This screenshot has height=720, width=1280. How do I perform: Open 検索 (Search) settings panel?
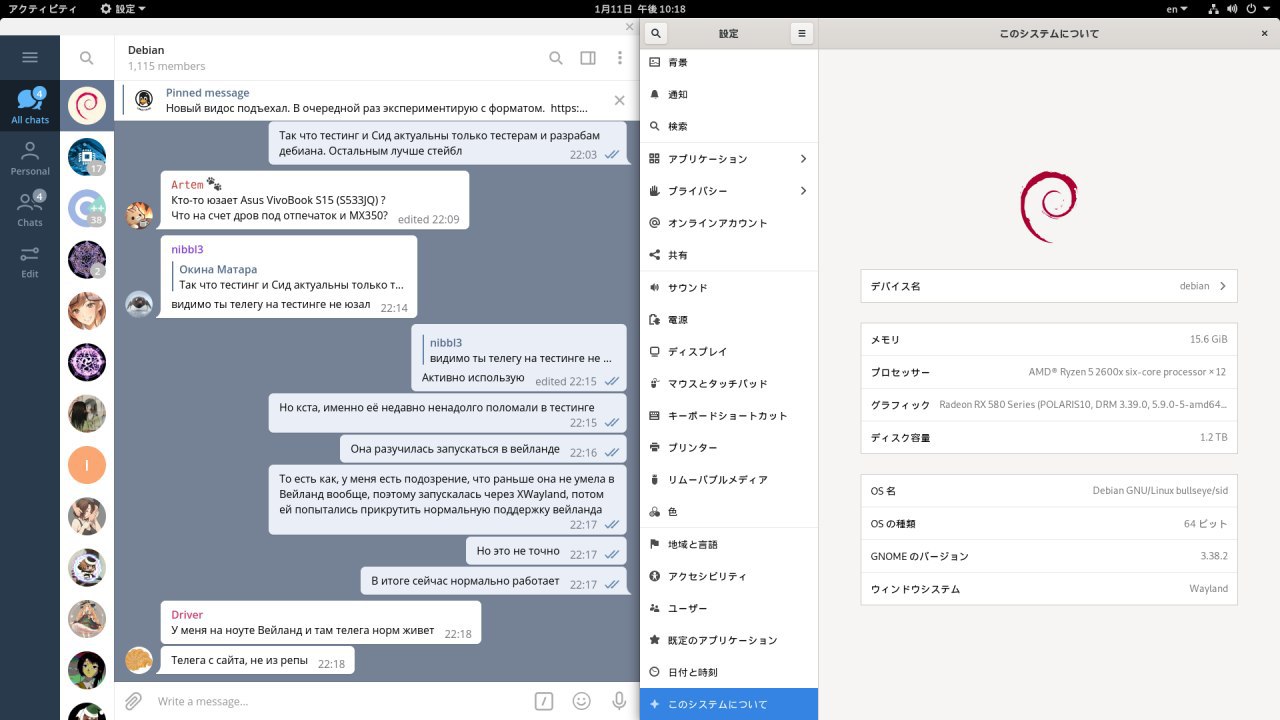pyautogui.click(x=729, y=126)
